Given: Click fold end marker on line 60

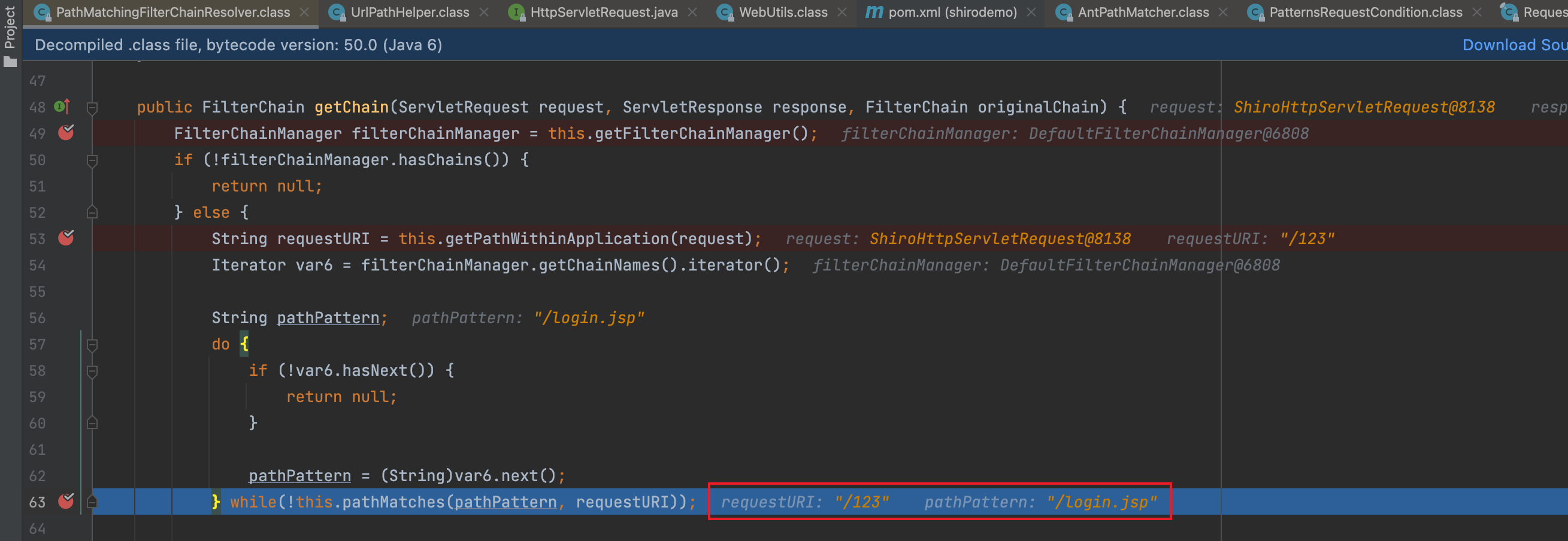Looking at the screenshot, I should 92,423.
